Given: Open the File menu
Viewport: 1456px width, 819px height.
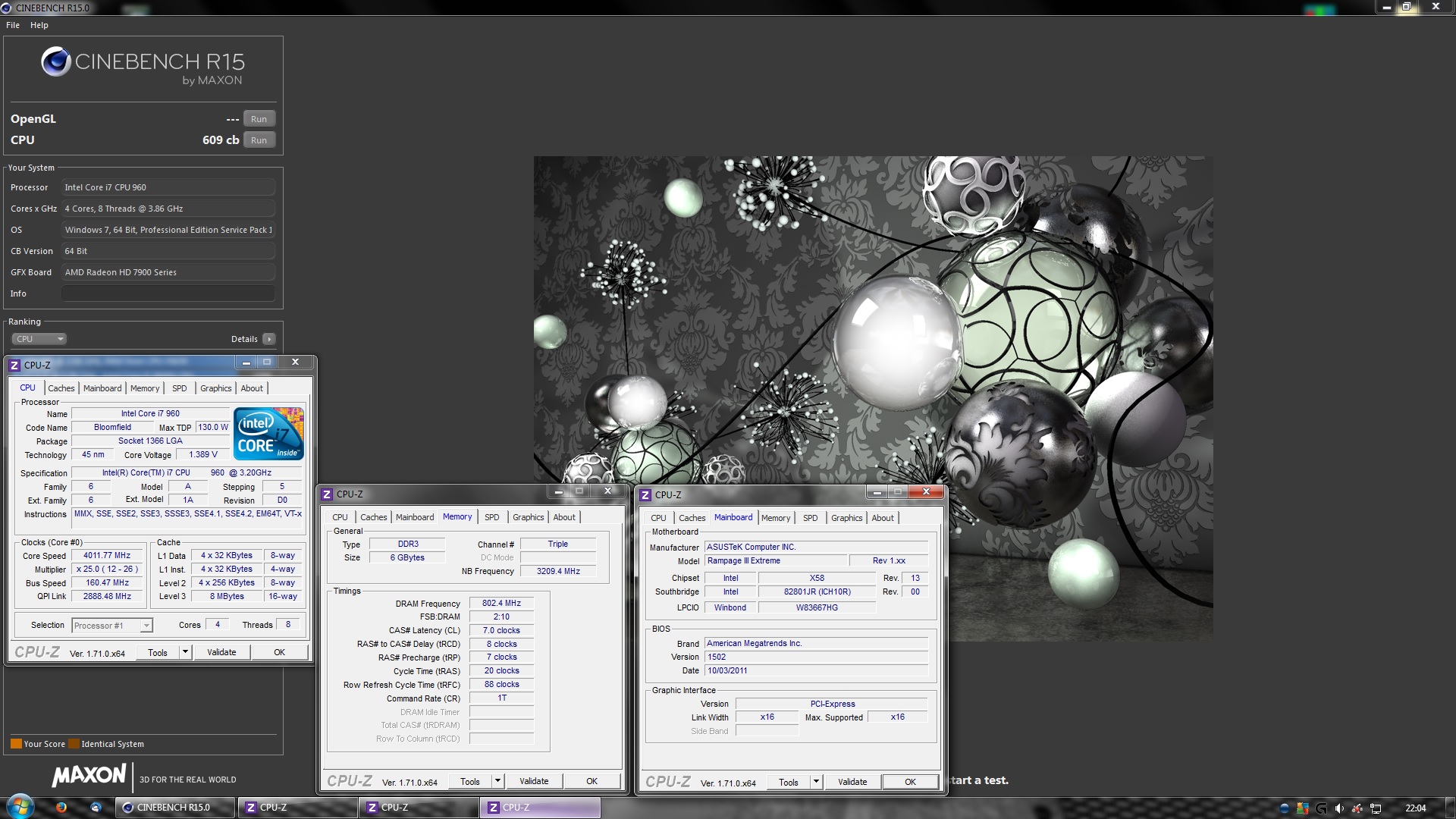Looking at the screenshot, I should click(13, 25).
